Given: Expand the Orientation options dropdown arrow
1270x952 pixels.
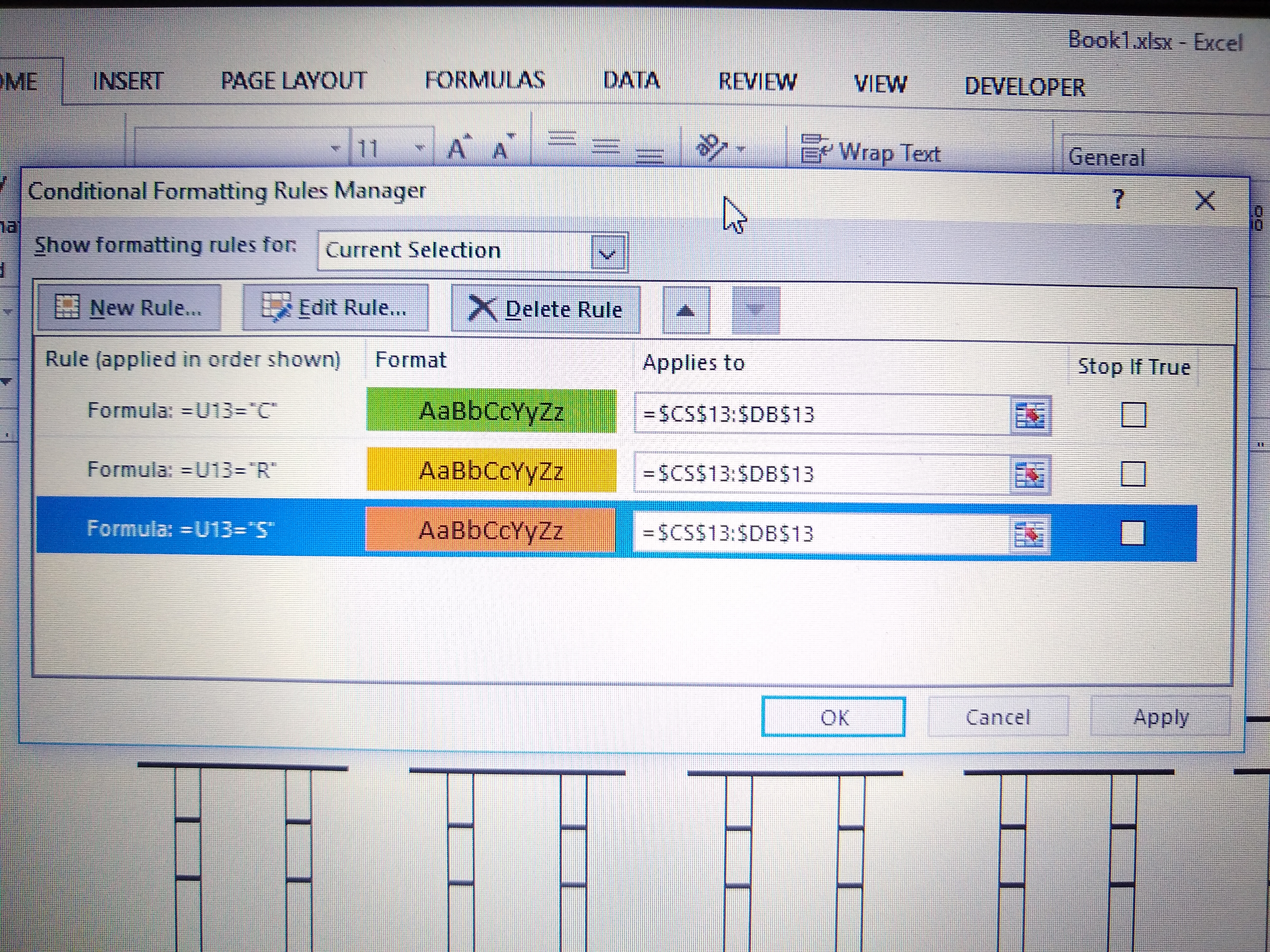Looking at the screenshot, I should (741, 148).
